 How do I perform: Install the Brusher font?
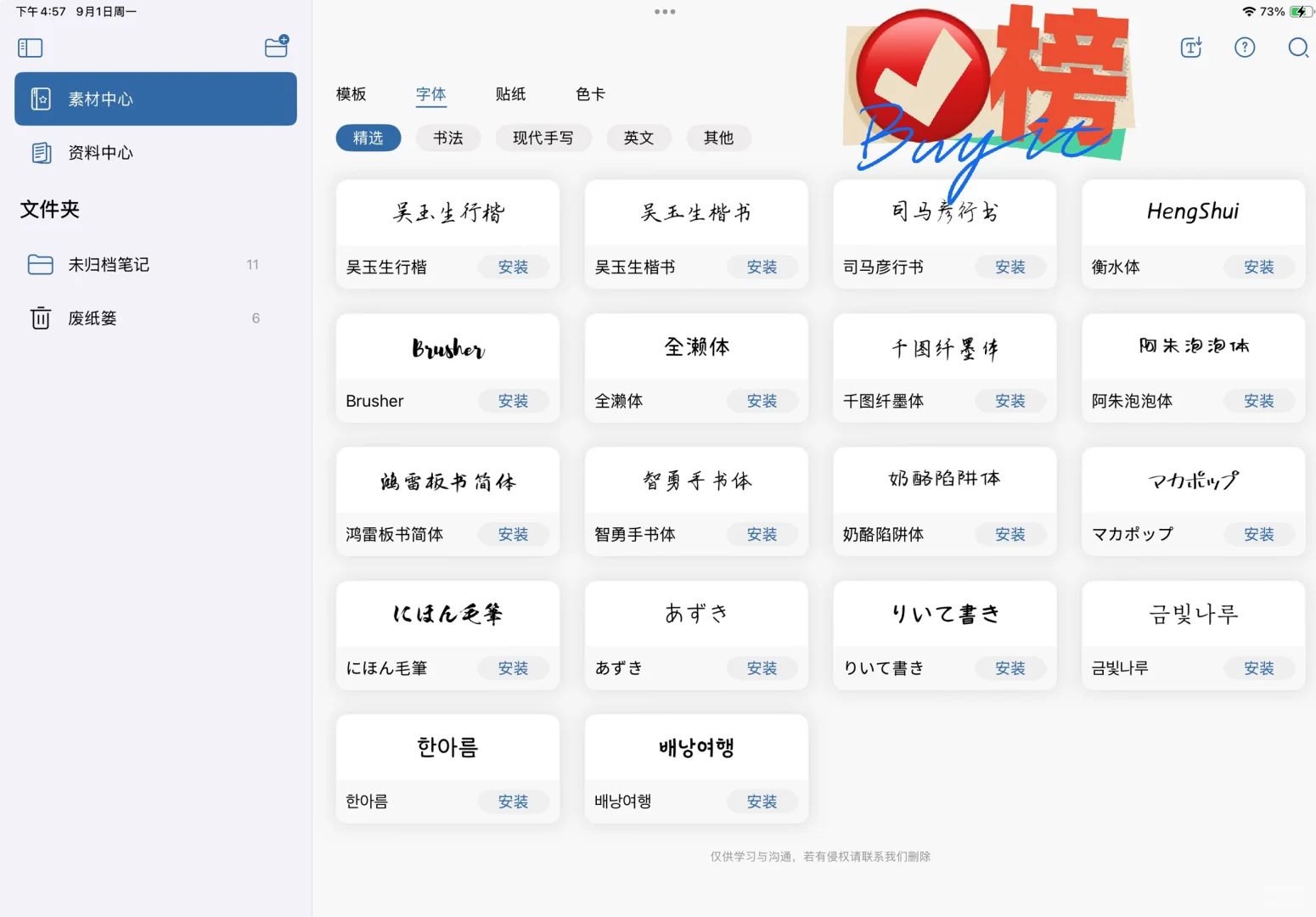coord(513,401)
